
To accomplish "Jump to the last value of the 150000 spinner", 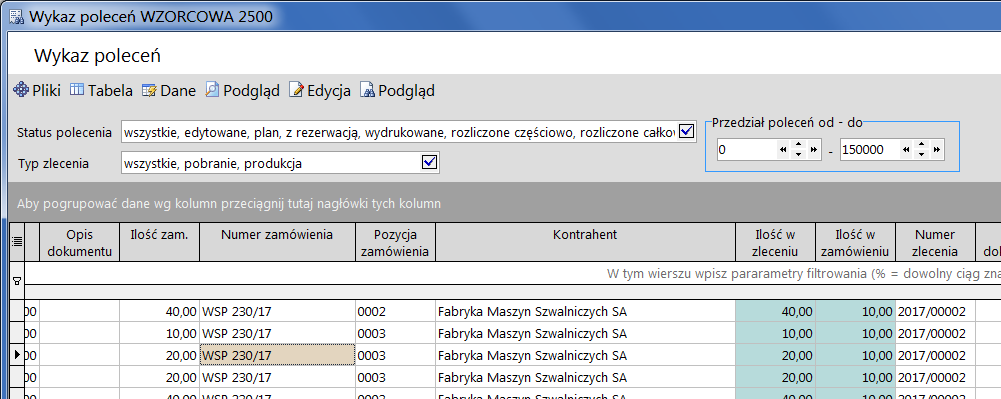I will point(937,149).
